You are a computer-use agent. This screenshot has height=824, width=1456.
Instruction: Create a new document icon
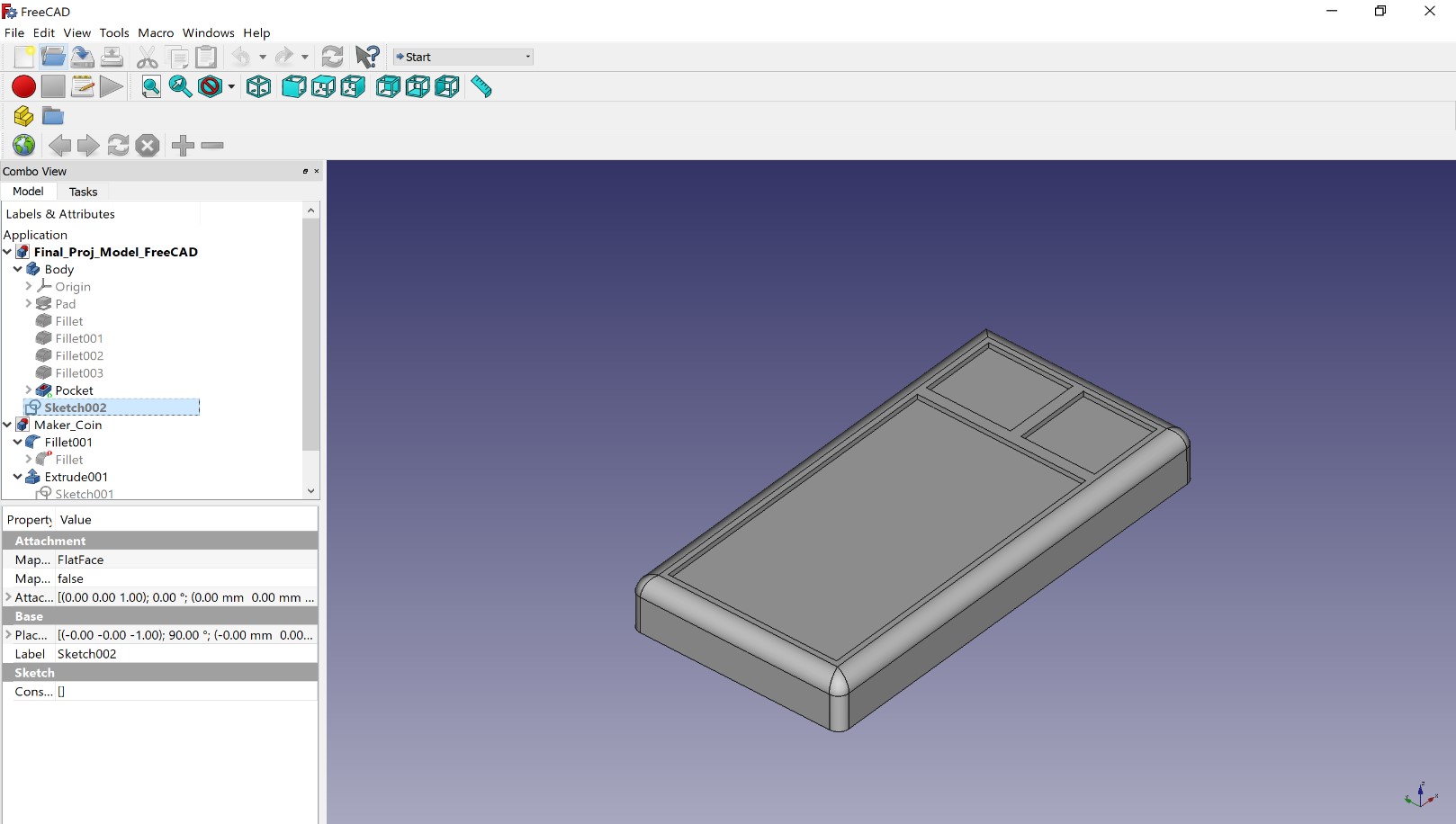(x=24, y=57)
